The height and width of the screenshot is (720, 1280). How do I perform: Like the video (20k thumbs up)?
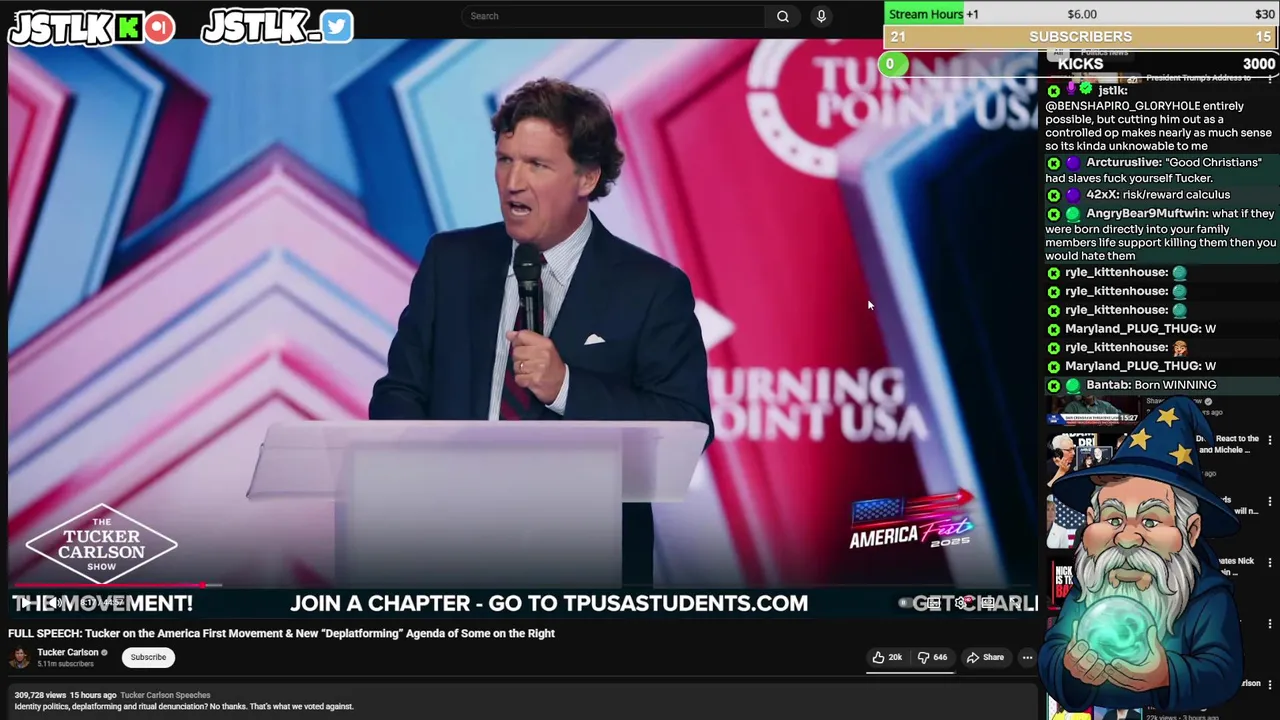coord(887,657)
